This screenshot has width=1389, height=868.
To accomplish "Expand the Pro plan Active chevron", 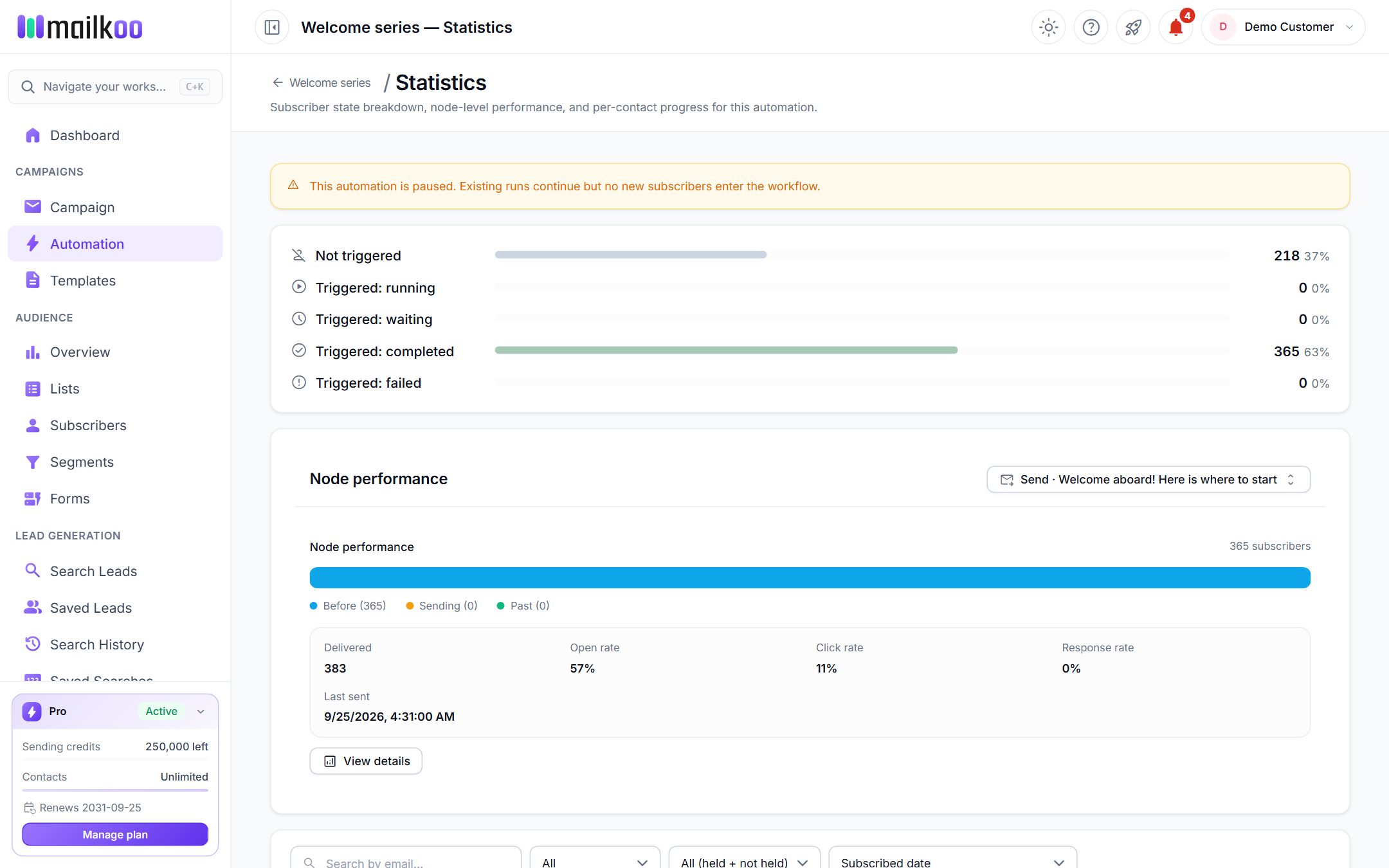I will [201, 711].
